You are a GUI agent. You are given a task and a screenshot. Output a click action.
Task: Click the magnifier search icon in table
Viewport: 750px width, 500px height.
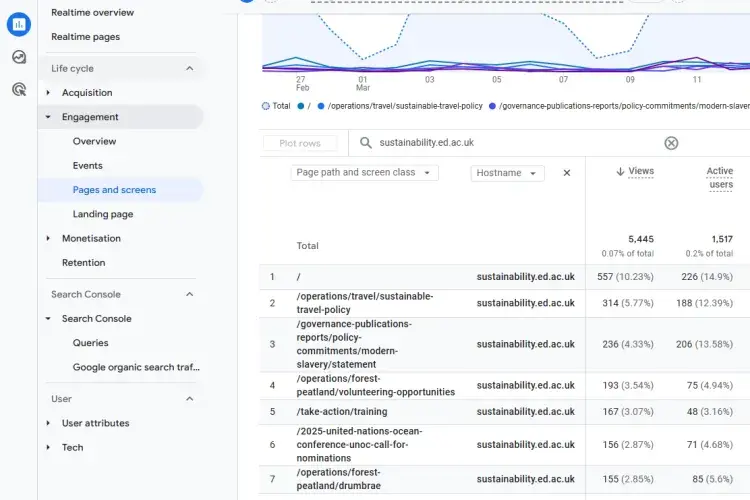point(367,143)
